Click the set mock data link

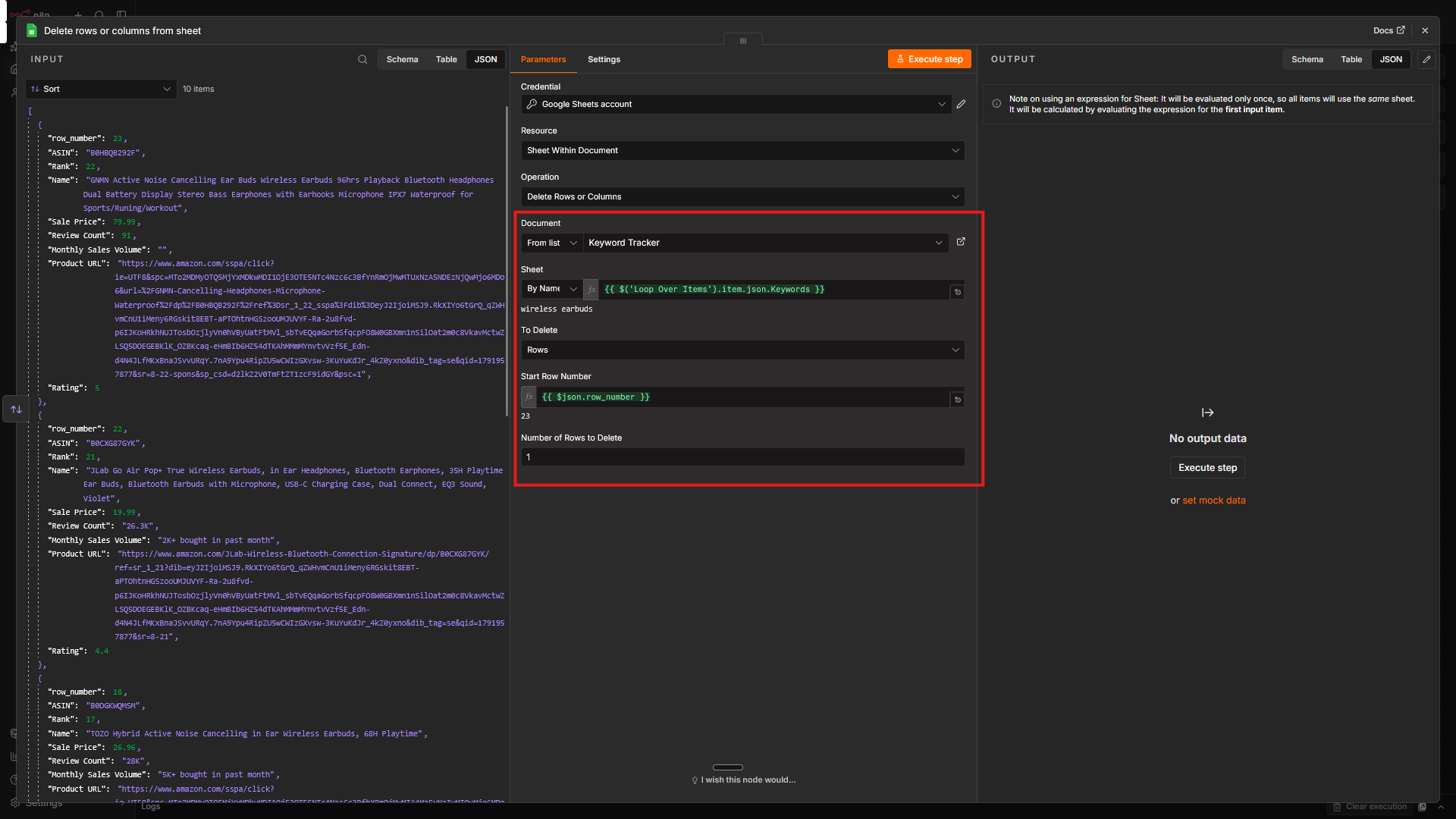coord(1214,500)
